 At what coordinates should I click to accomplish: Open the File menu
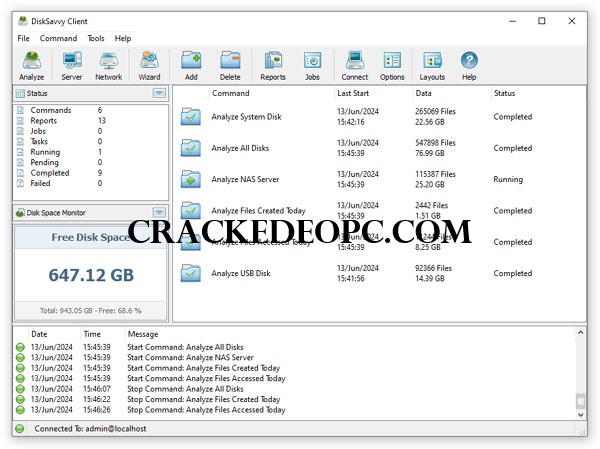coord(23,38)
